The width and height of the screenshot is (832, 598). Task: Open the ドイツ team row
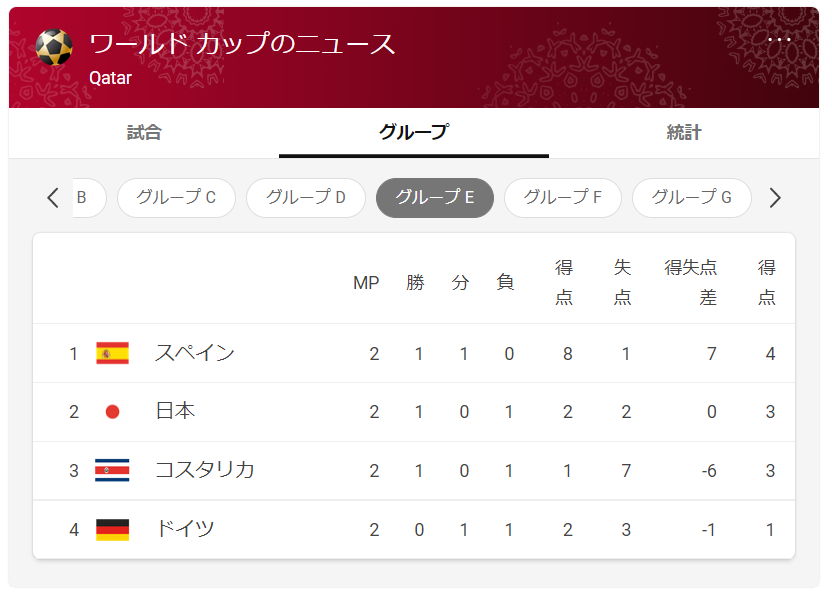[414, 530]
